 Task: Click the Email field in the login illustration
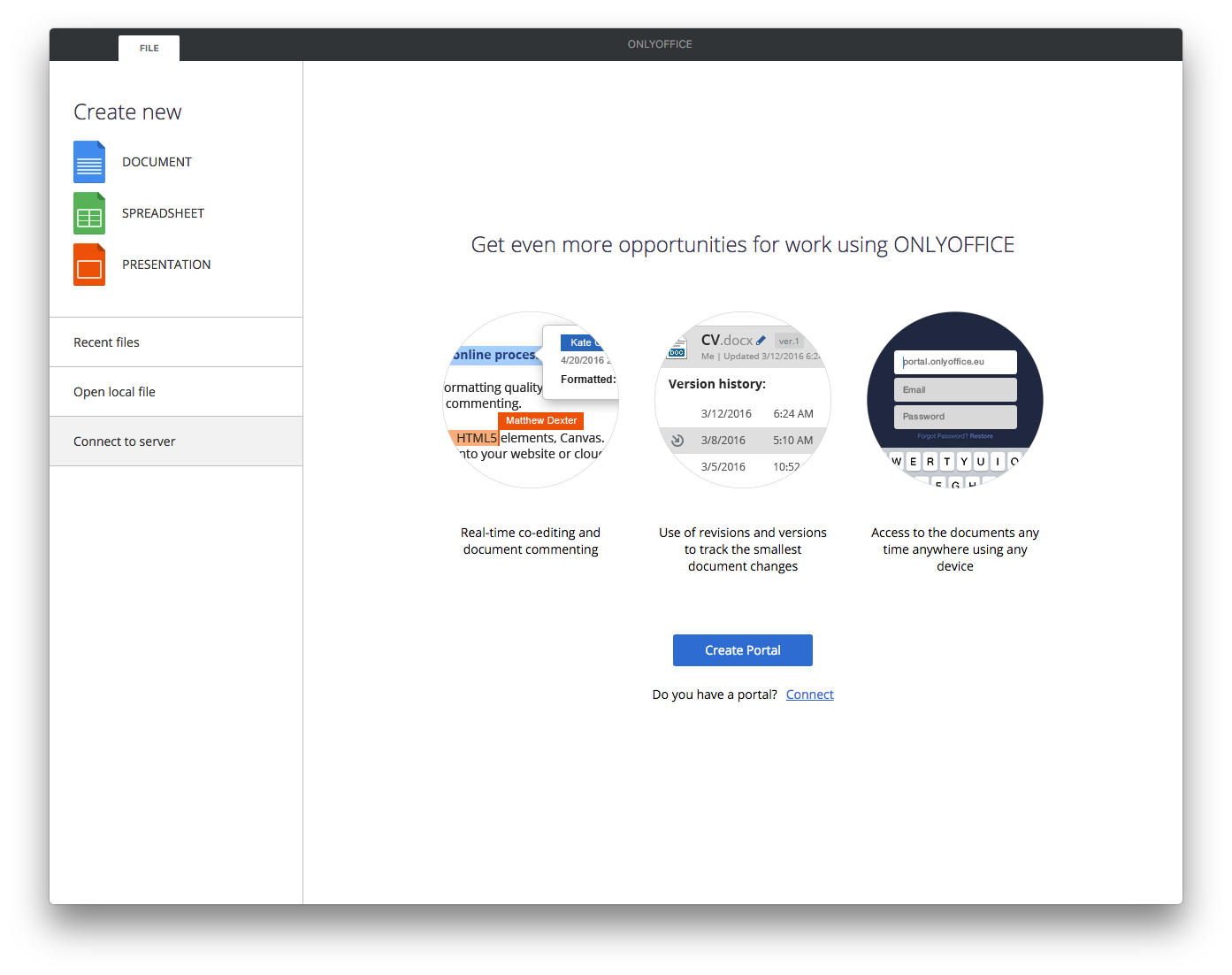[955, 389]
